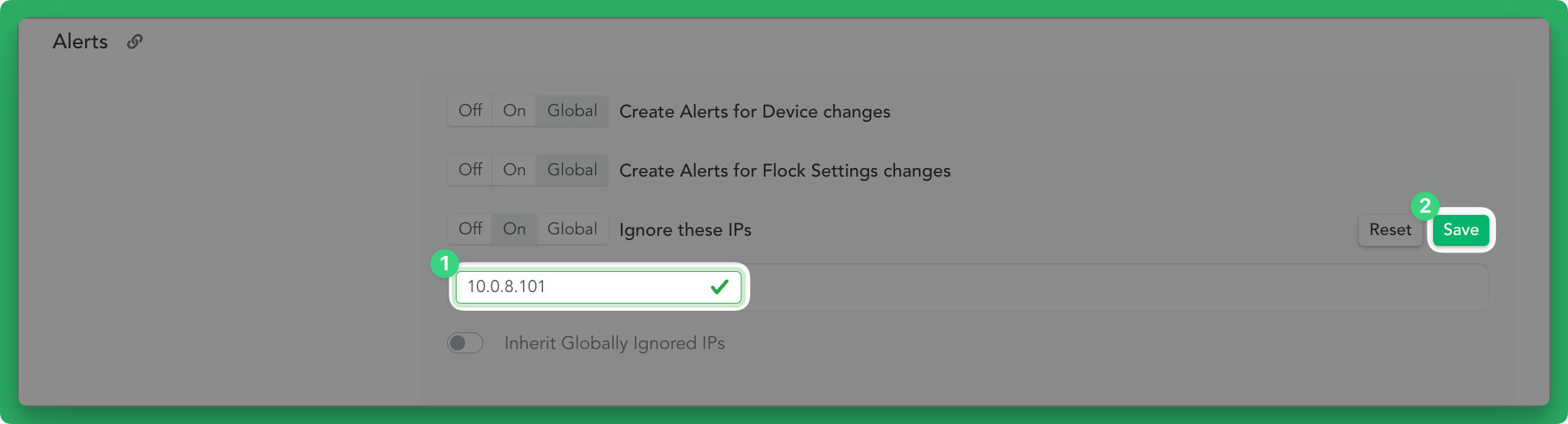Click the step 1 badge marker
Image resolution: width=1568 pixels, height=424 pixels.
[445, 264]
